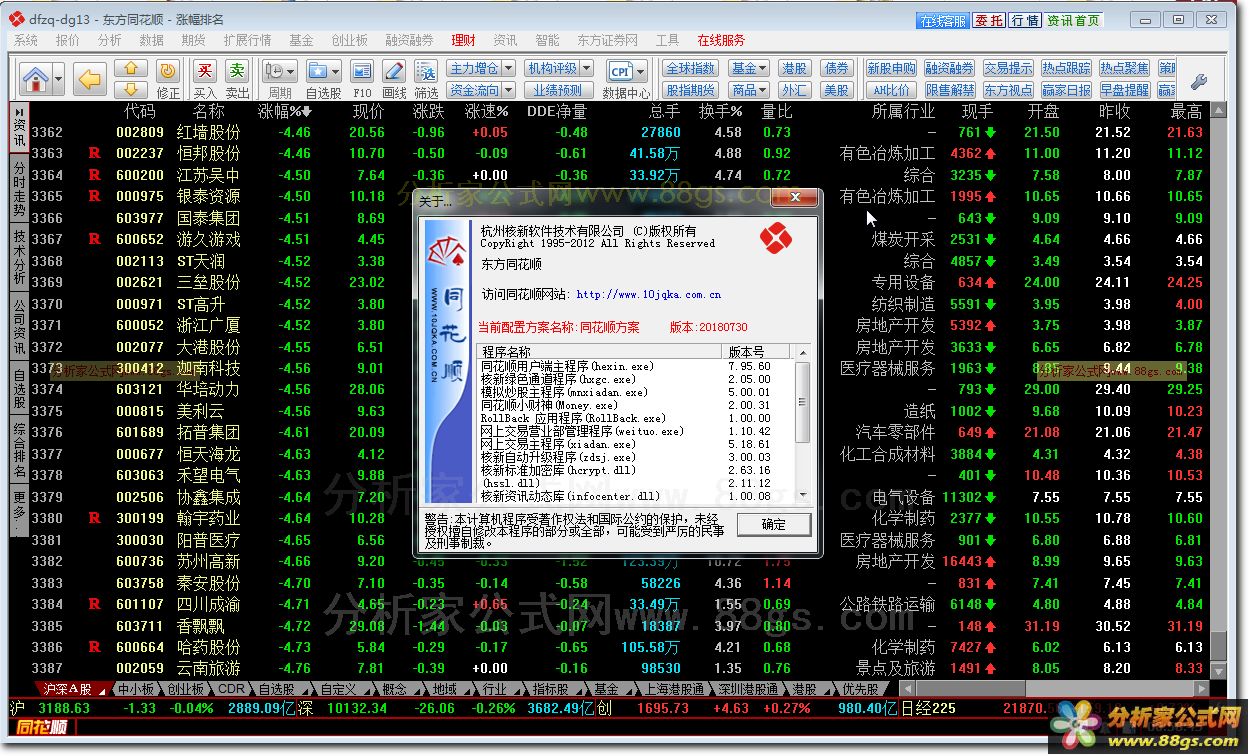1250x756 pixels.
Task: Click the 股指期货 button
Action: [x=690, y=90]
